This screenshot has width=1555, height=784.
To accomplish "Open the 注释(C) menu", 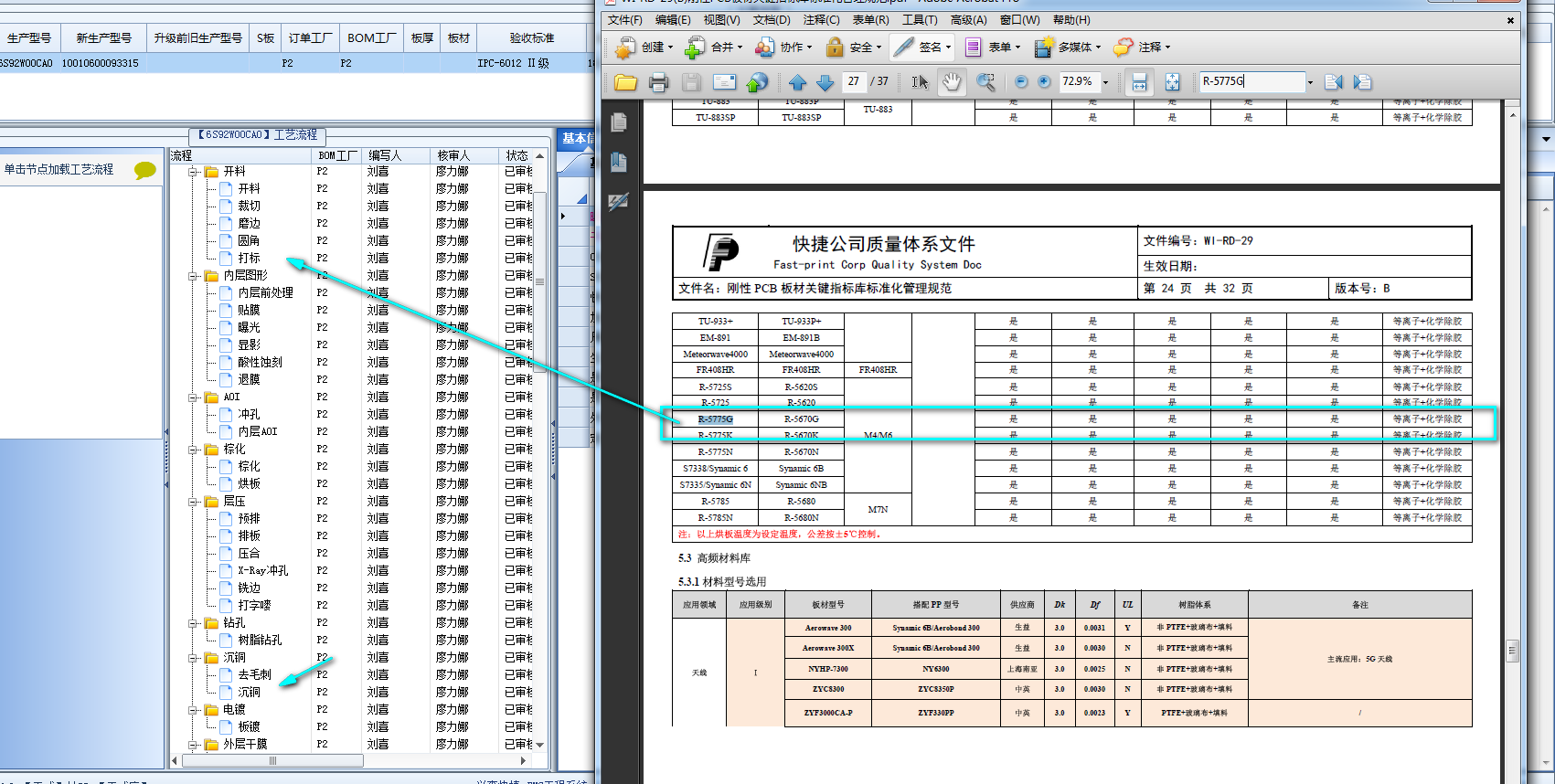I will coord(821,20).
